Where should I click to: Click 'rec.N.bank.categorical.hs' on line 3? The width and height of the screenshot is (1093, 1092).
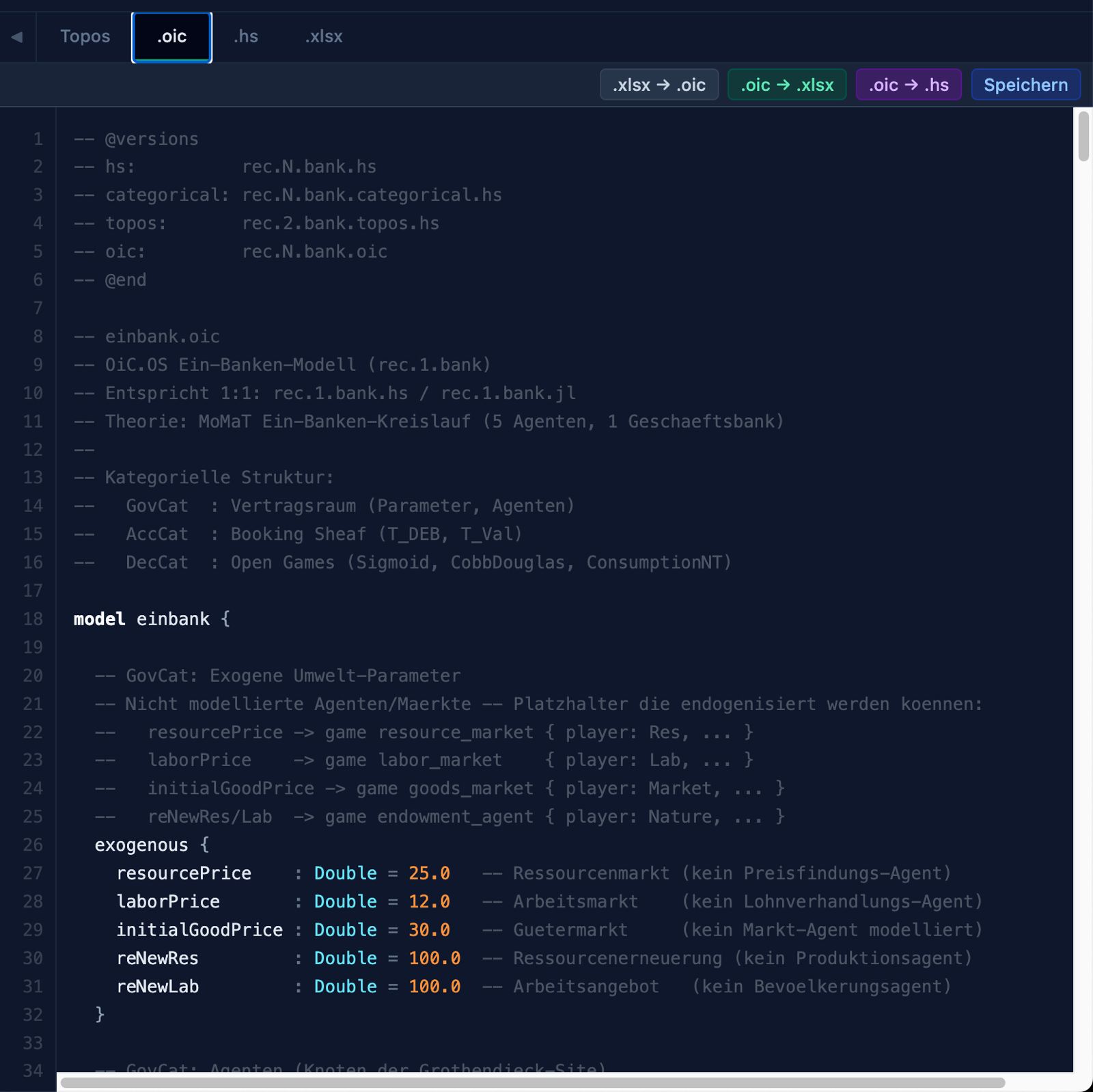tap(372, 195)
